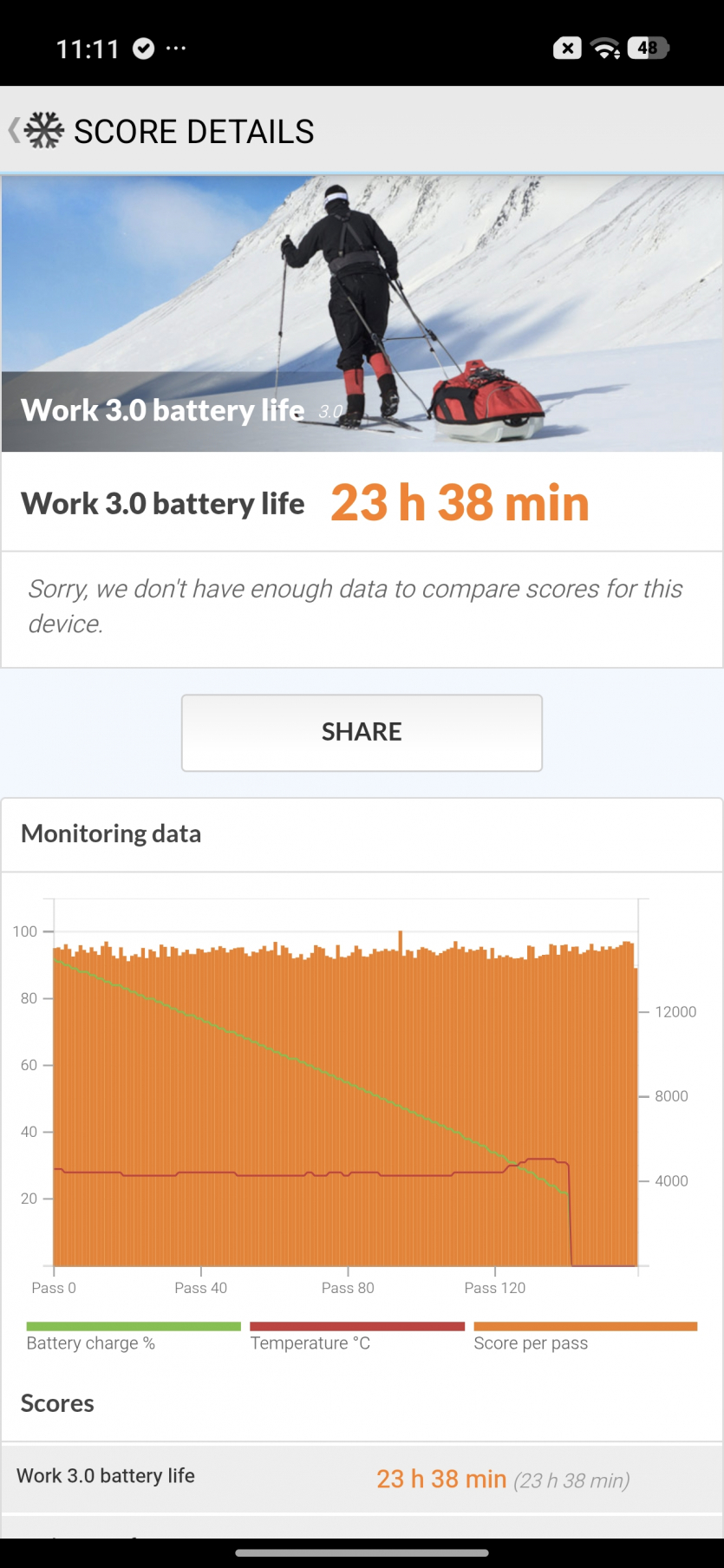Image resolution: width=724 pixels, height=1568 pixels.
Task: Tap the SCORE DETAILS title
Action: 193,132
